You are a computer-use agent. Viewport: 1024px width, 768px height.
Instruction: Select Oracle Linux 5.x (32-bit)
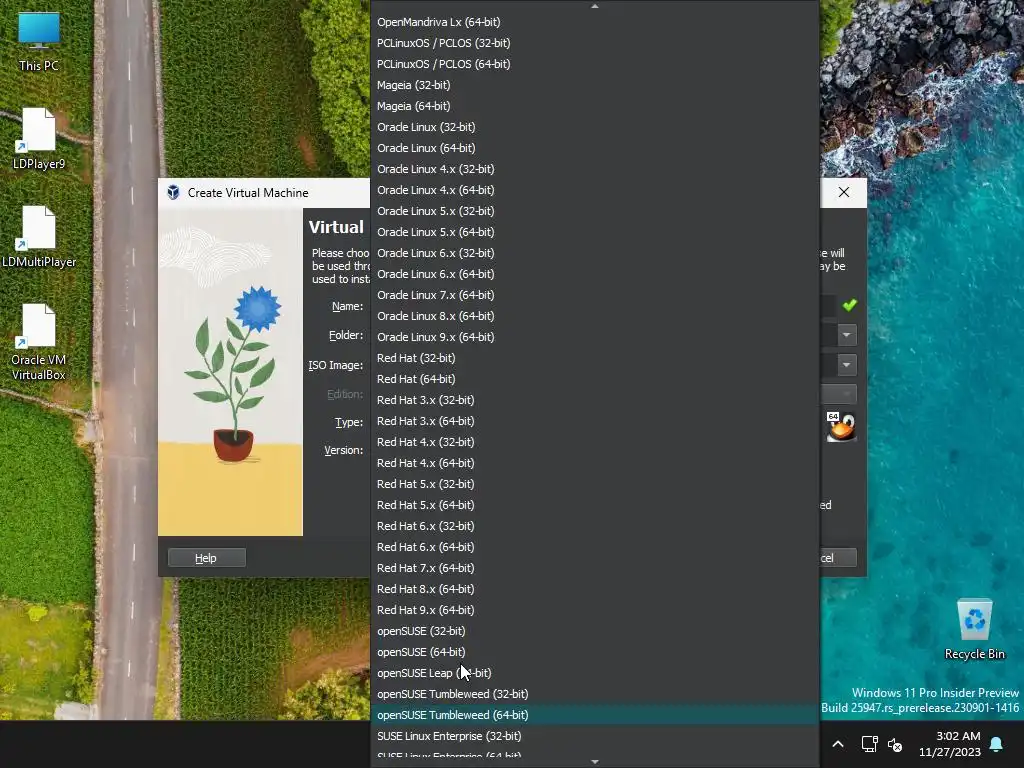pos(594,211)
